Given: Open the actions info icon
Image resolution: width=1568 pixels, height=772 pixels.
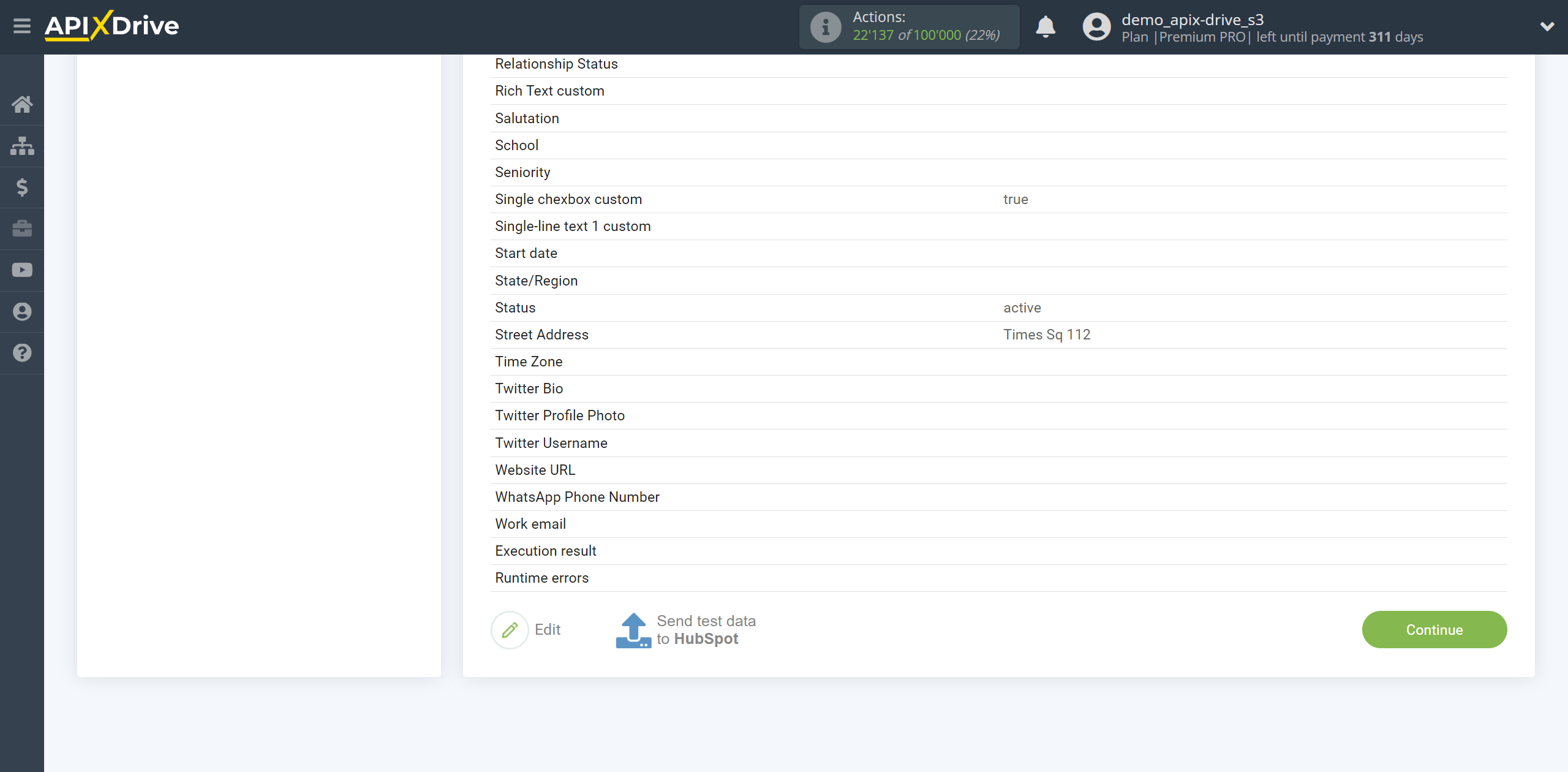Looking at the screenshot, I should coord(826,27).
